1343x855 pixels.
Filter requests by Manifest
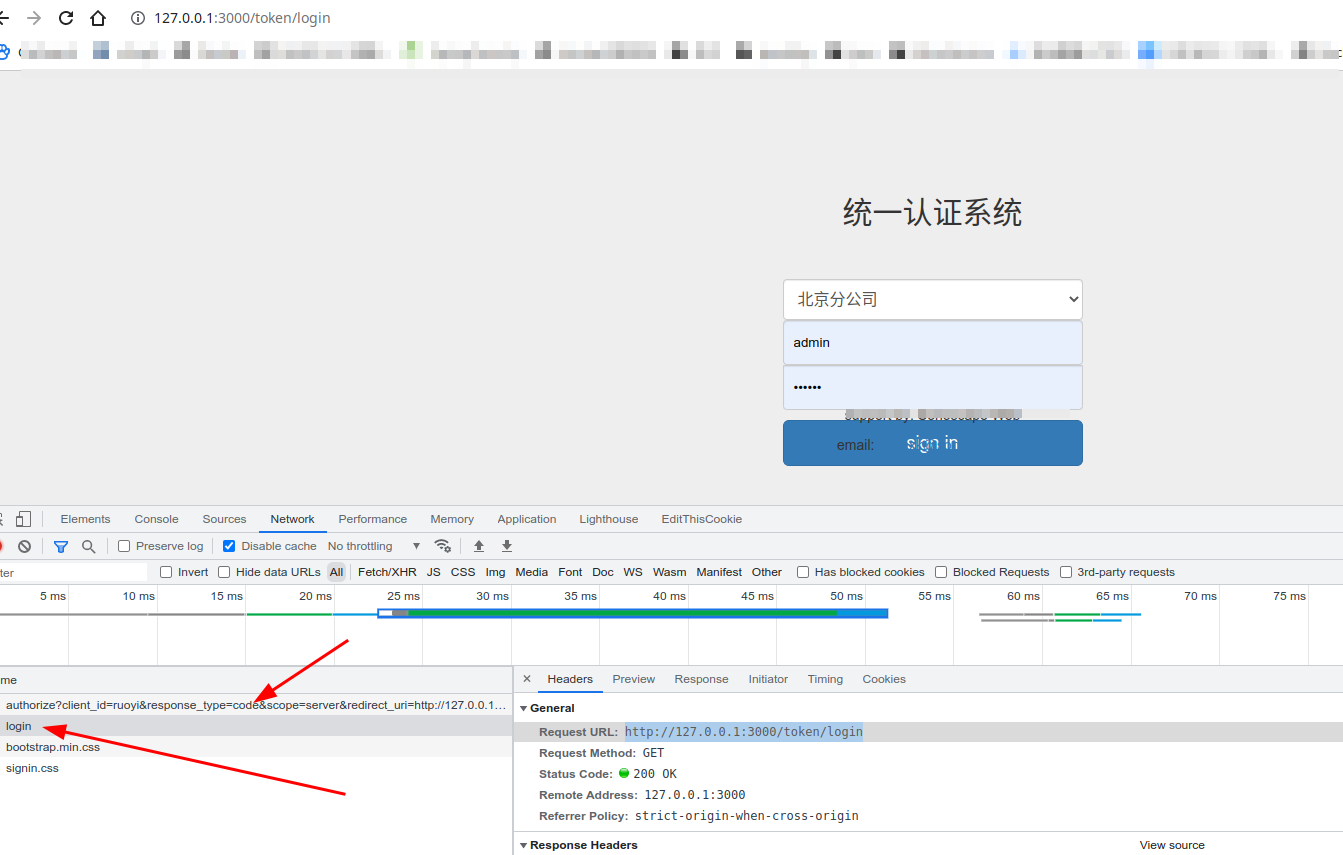tap(719, 572)
